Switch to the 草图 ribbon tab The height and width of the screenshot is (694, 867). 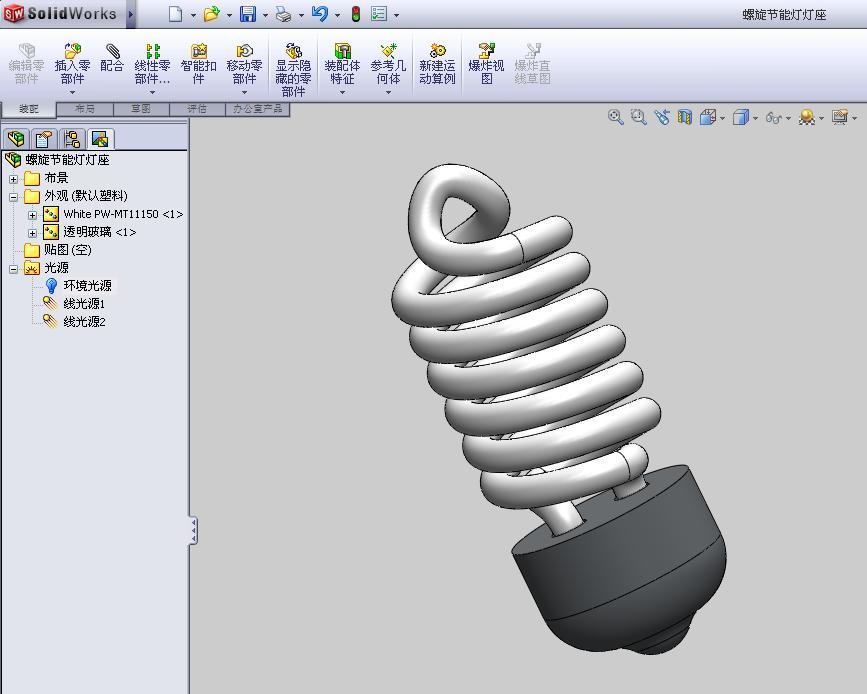click(141, 108)
